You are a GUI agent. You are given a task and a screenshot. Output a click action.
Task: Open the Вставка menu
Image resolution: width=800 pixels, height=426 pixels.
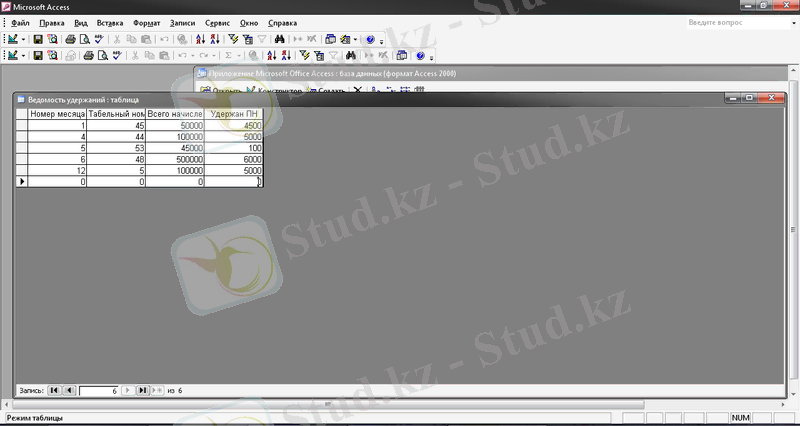(110, 23)
